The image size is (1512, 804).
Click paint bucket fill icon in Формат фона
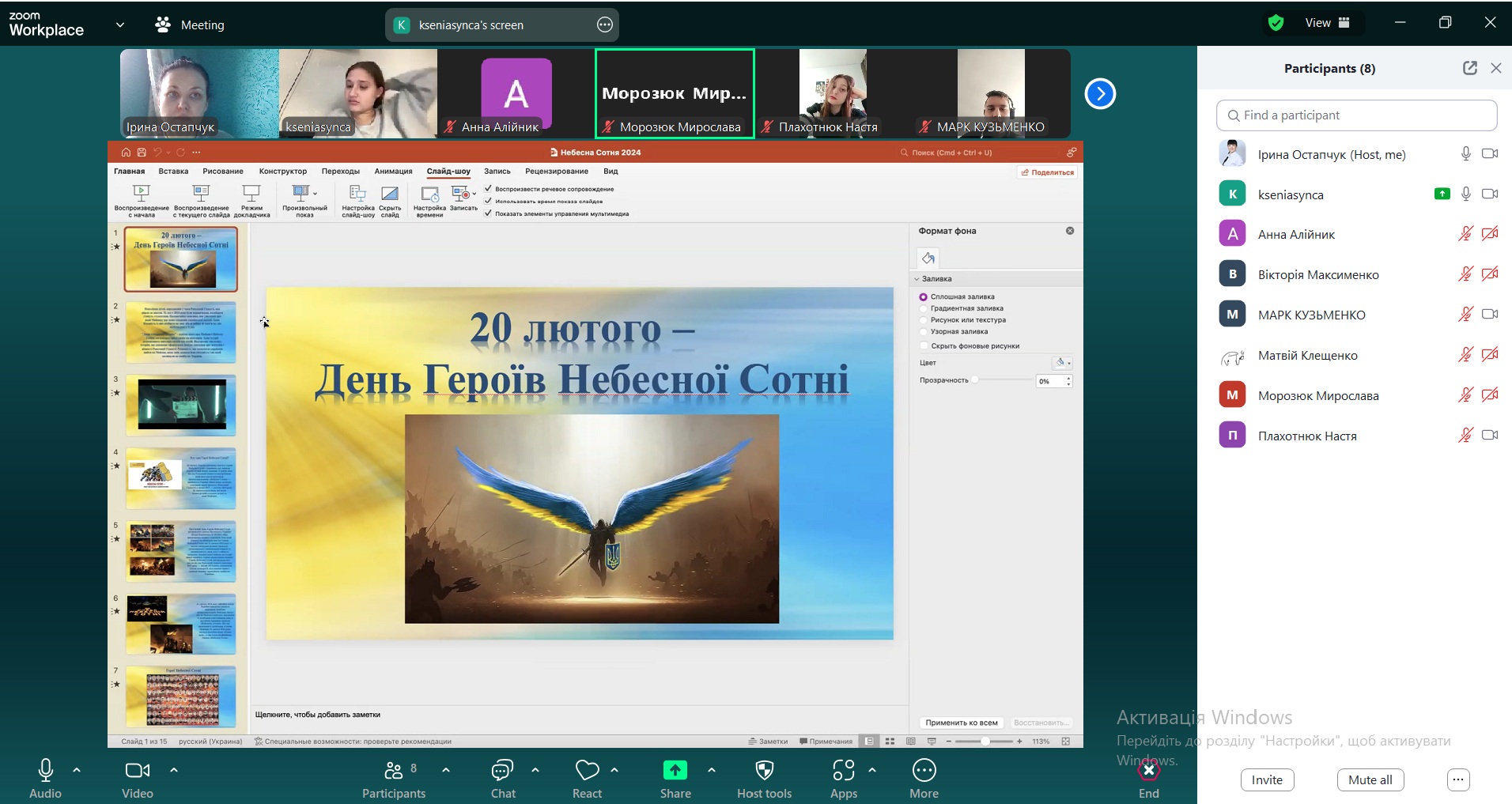pyautogui.click(x=928, y=258)
